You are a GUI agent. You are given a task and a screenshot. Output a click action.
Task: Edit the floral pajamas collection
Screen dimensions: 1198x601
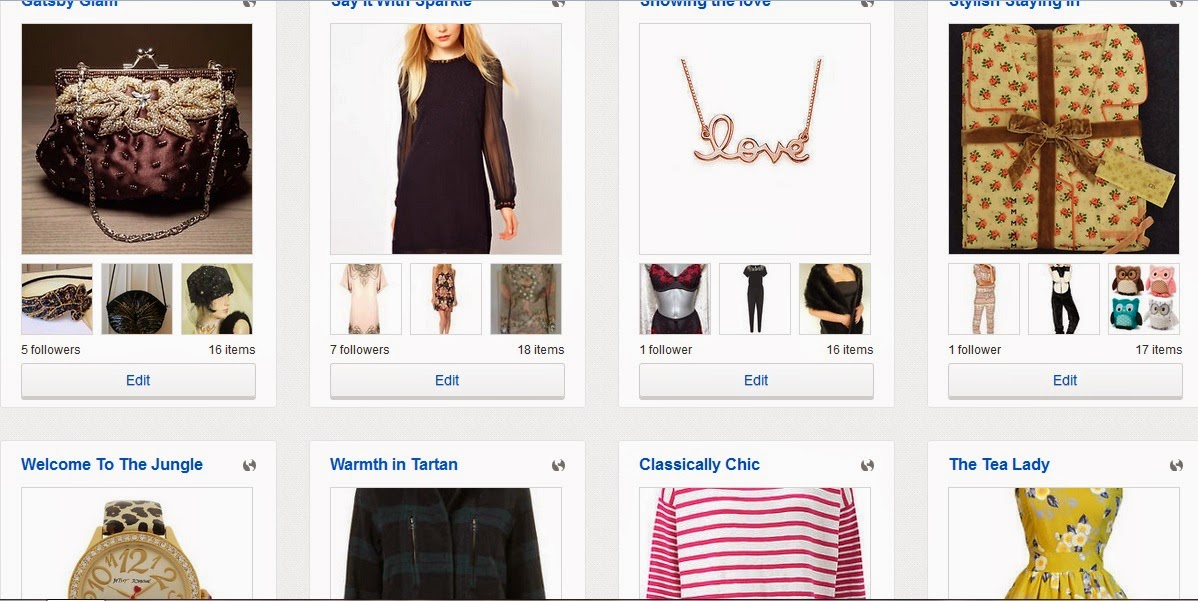coord(1065,380)
